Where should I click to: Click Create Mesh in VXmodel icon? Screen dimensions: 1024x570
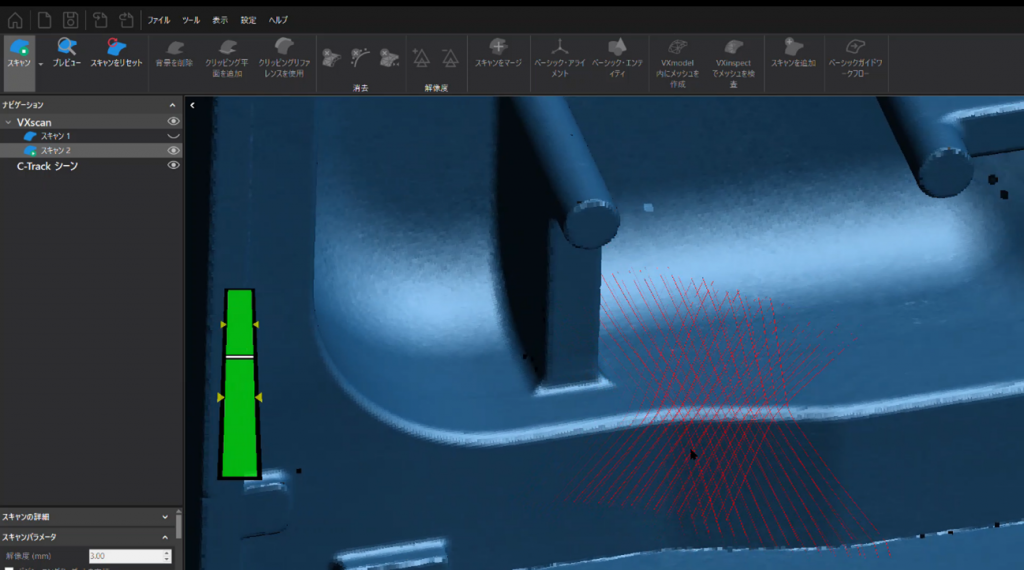tap(678, 47)
